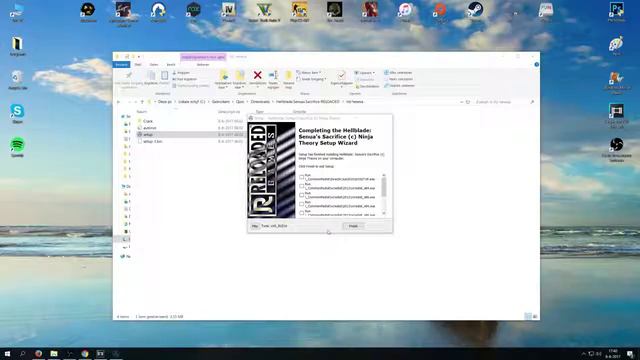Click the refresh icon beside address bar
The width and height of the screenshot is (640, 360).
(x=468, y=102)
